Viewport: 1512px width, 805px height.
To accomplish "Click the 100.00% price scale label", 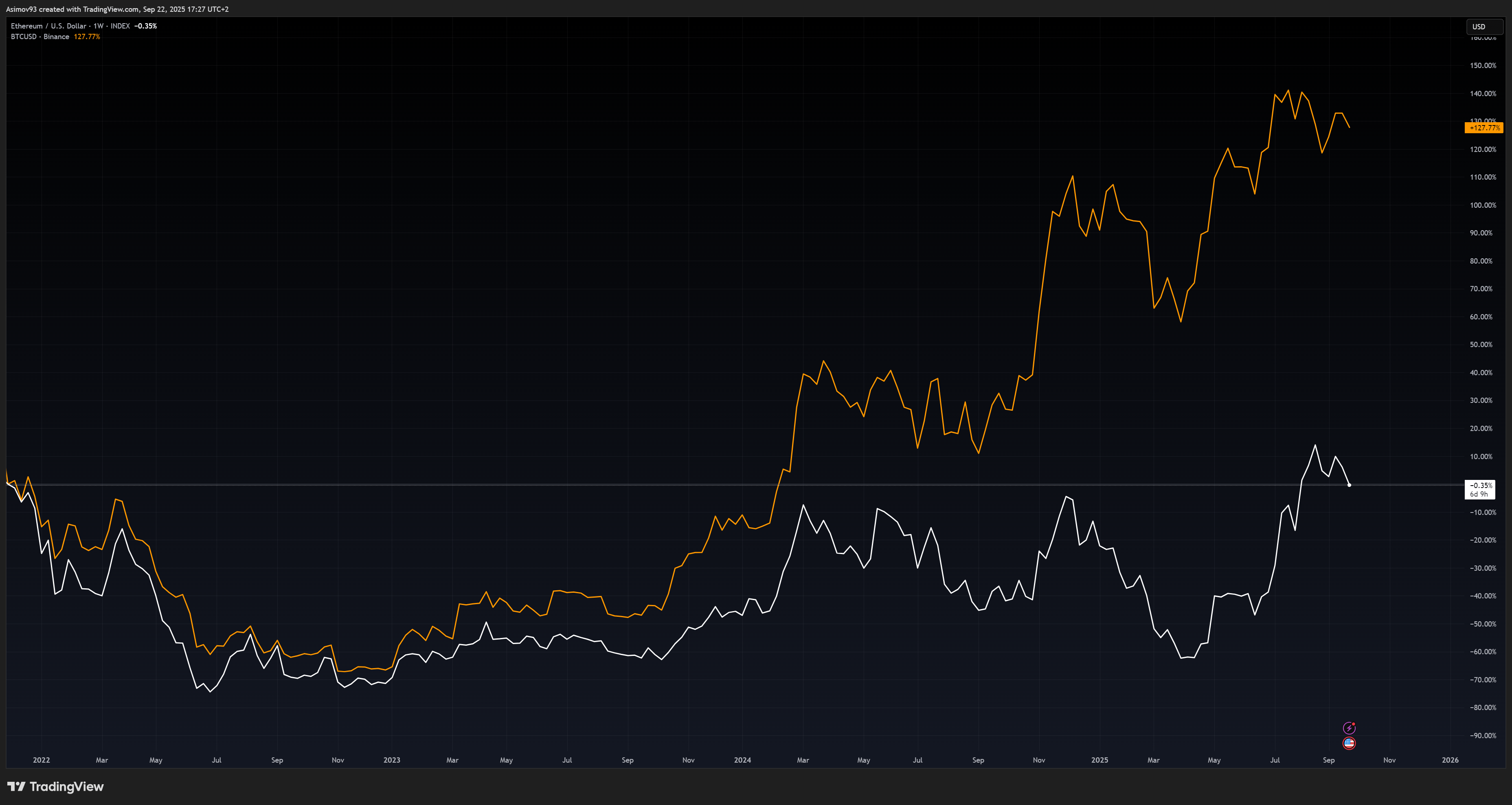I will pos(1483,205).
